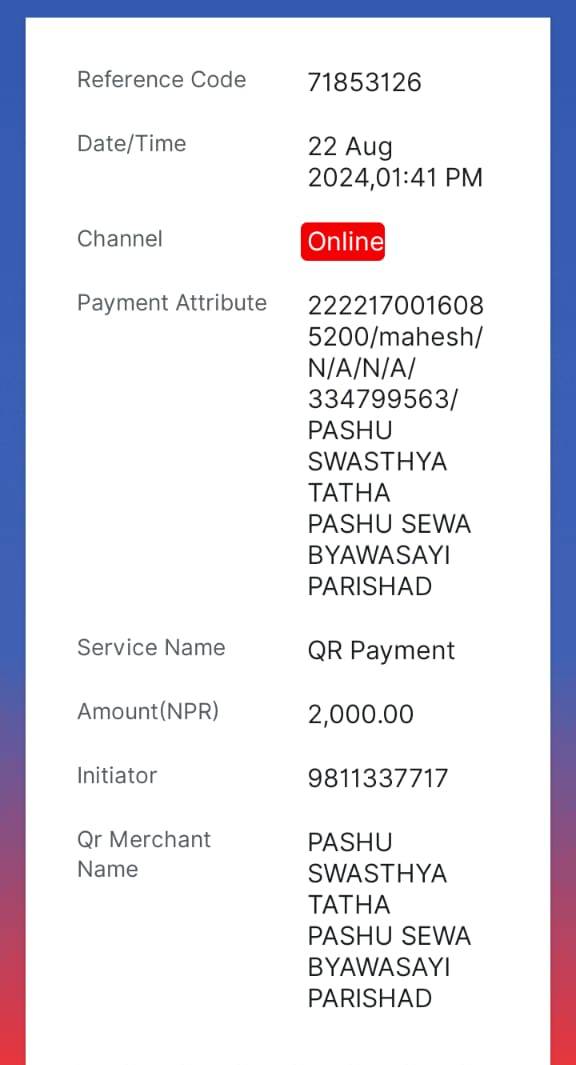The image size is (576, 1065).
Task: Select the payment attribute number 2222170016085200
Action: (x=395, y=321)
